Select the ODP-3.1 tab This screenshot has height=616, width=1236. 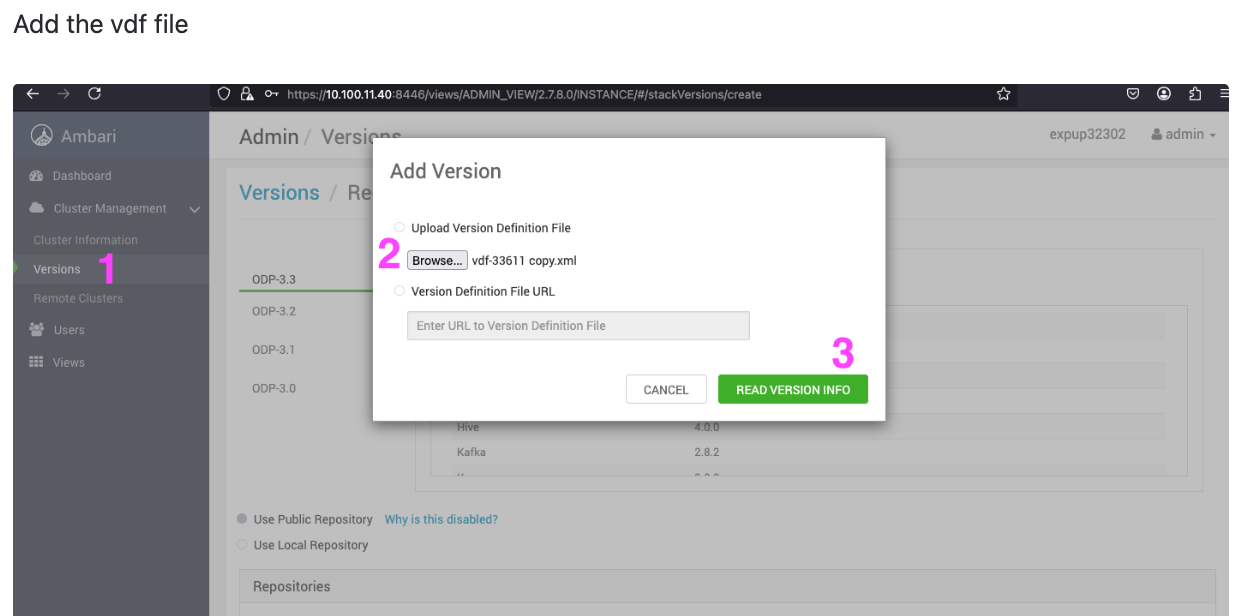pos(274,350)
